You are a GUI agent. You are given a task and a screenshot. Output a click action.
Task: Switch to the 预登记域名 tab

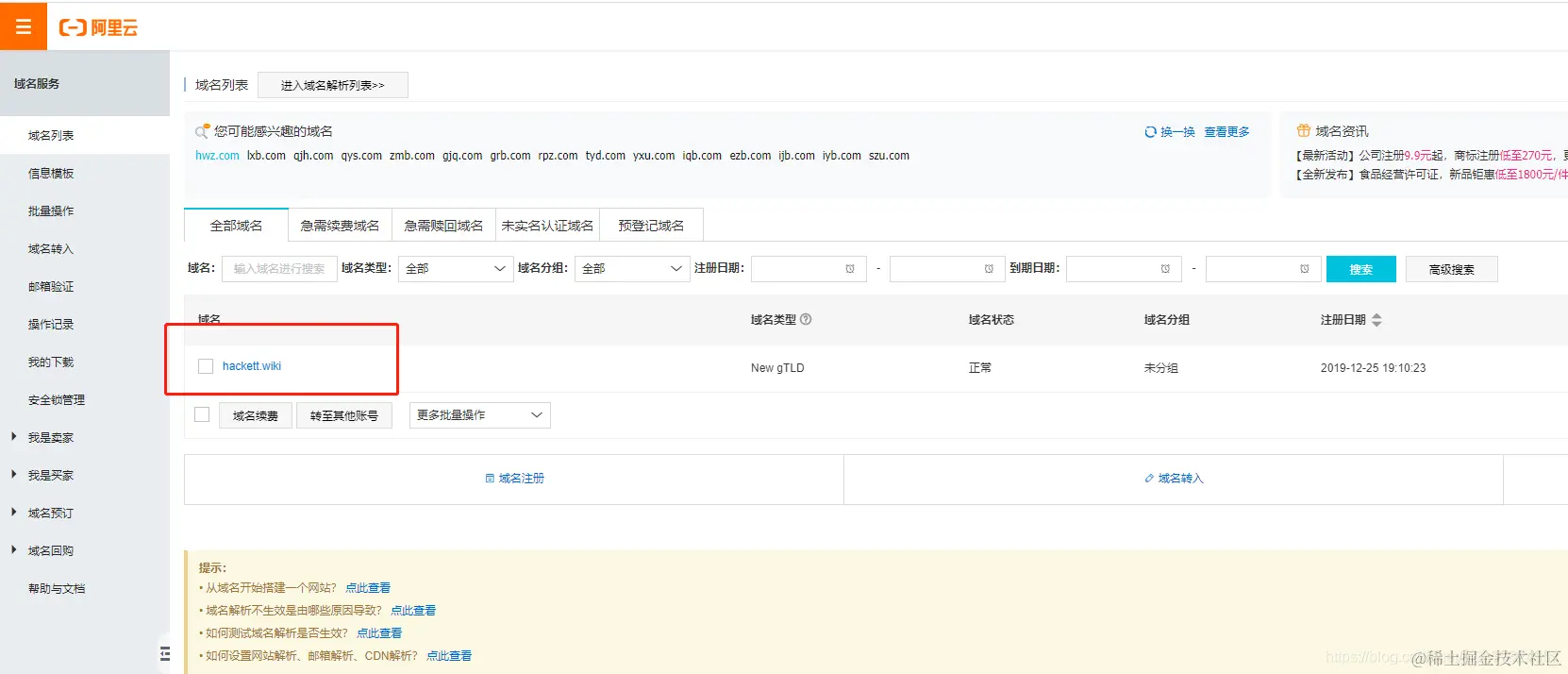[x=651, y=226]
